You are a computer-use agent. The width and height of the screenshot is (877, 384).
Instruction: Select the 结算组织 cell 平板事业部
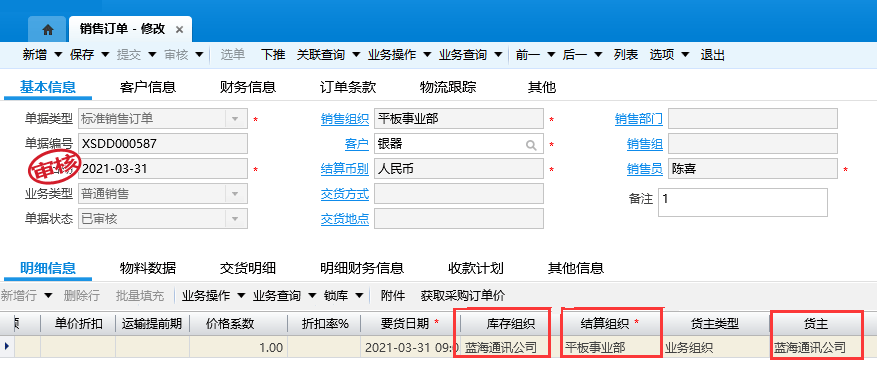611,347
